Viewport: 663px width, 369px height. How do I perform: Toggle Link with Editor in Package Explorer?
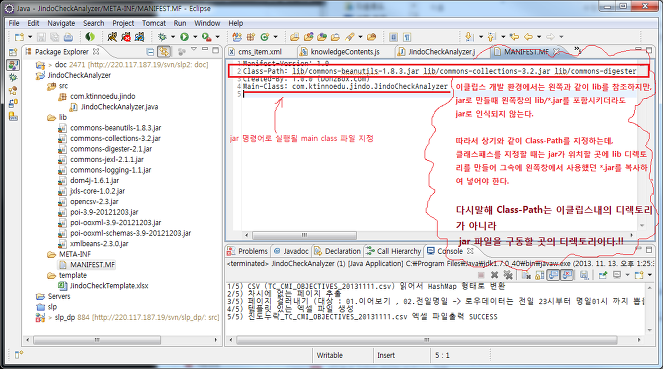point(164,52)
